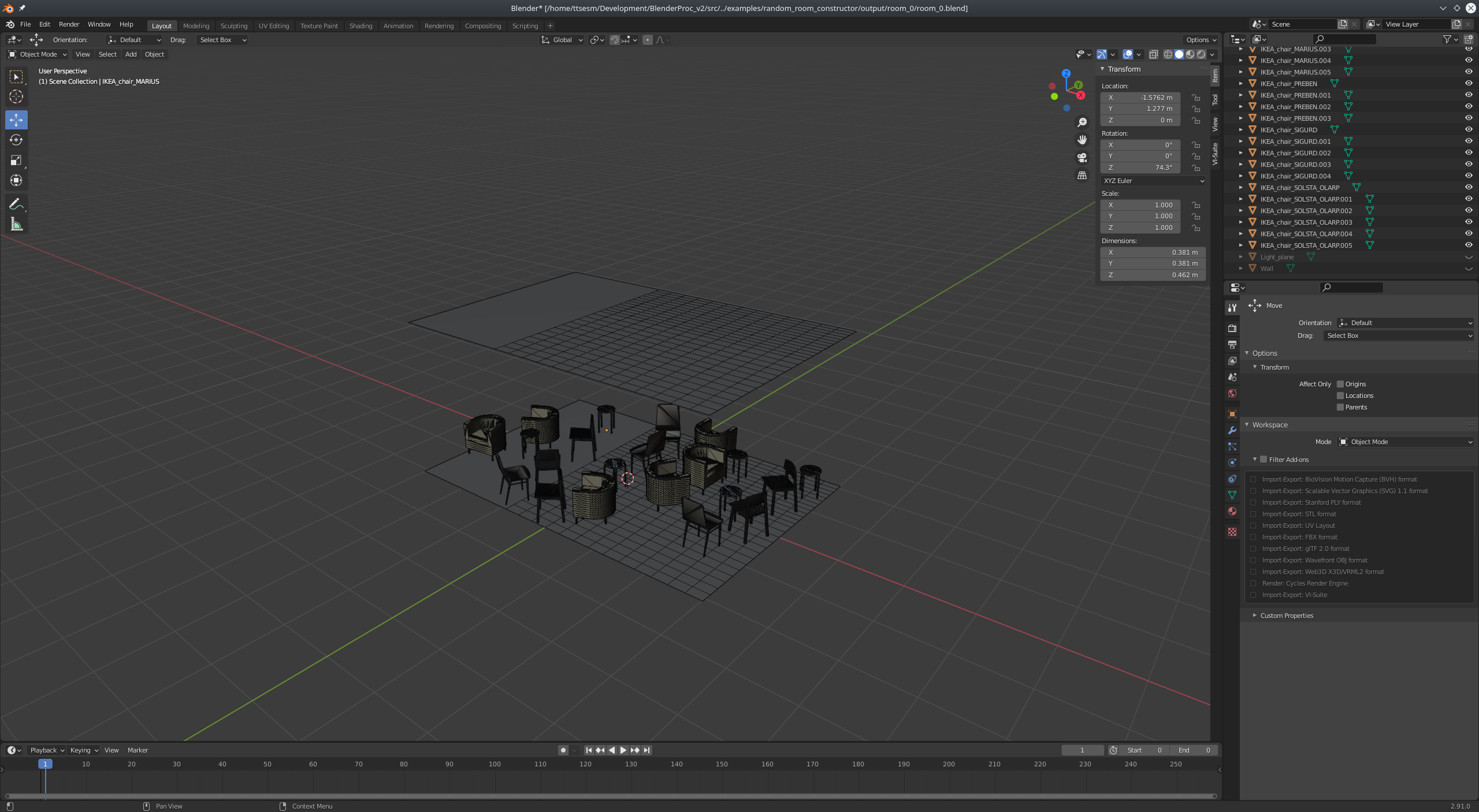Activate the Rotate tool
The image size is (1479, 812).
coord(16,140)
